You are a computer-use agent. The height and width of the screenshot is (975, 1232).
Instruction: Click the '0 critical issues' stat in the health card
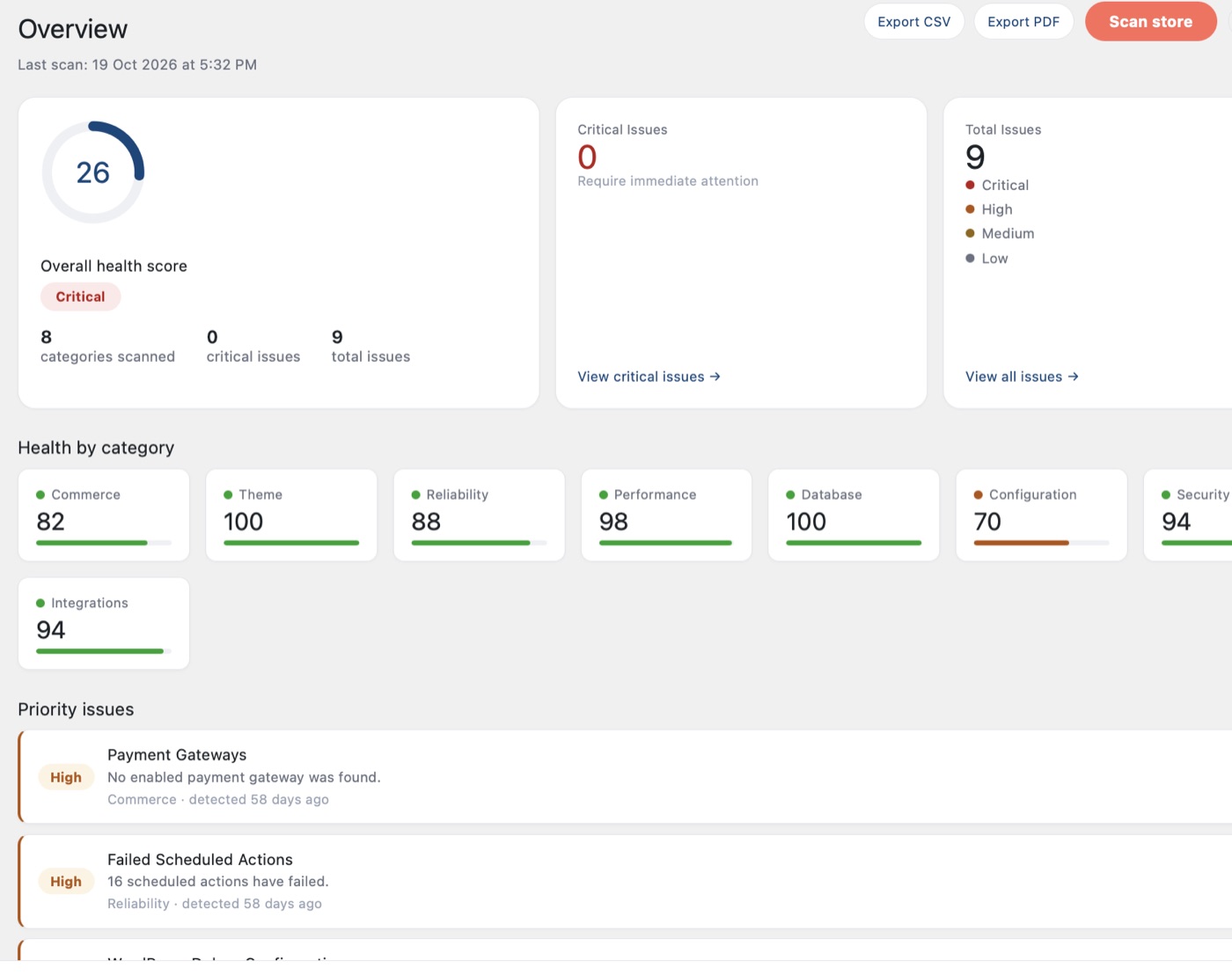point(253,347)
